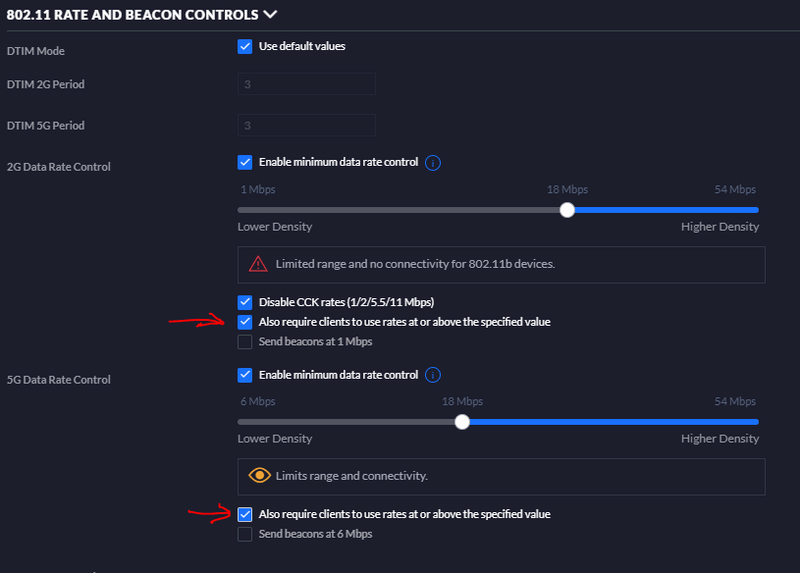
Task: Collapse the 802.11 Rate and Beacon Controls section
Action: tap(269, 15)
